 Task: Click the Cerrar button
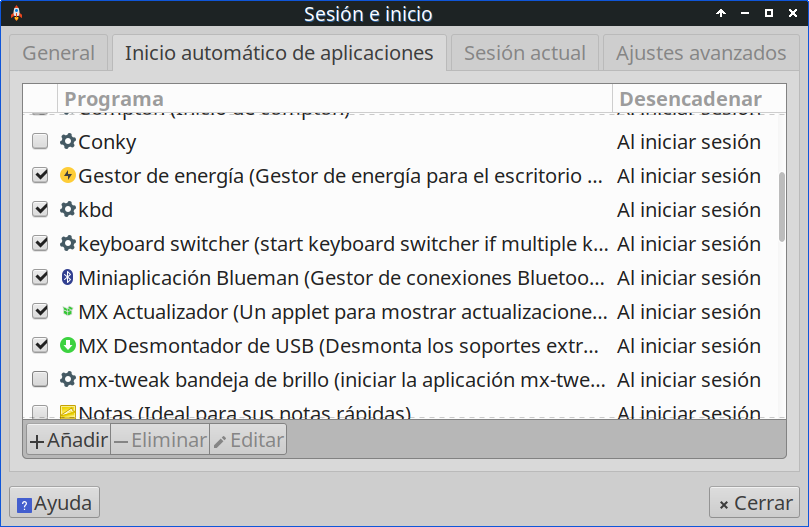coord(754,502)
